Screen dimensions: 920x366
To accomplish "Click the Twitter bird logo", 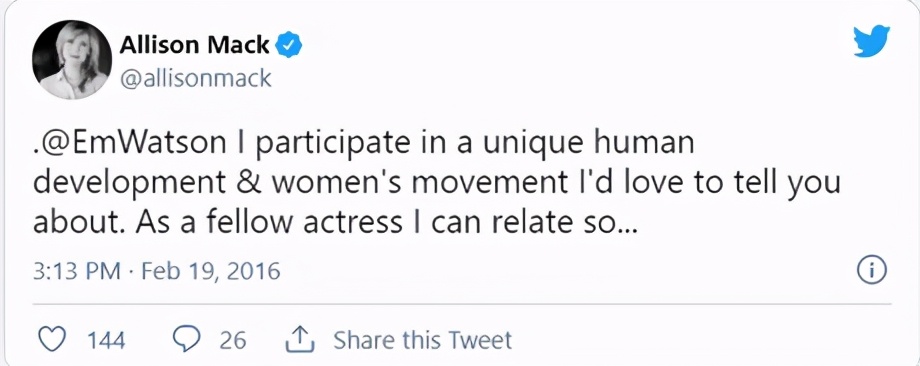I will 871,43.
